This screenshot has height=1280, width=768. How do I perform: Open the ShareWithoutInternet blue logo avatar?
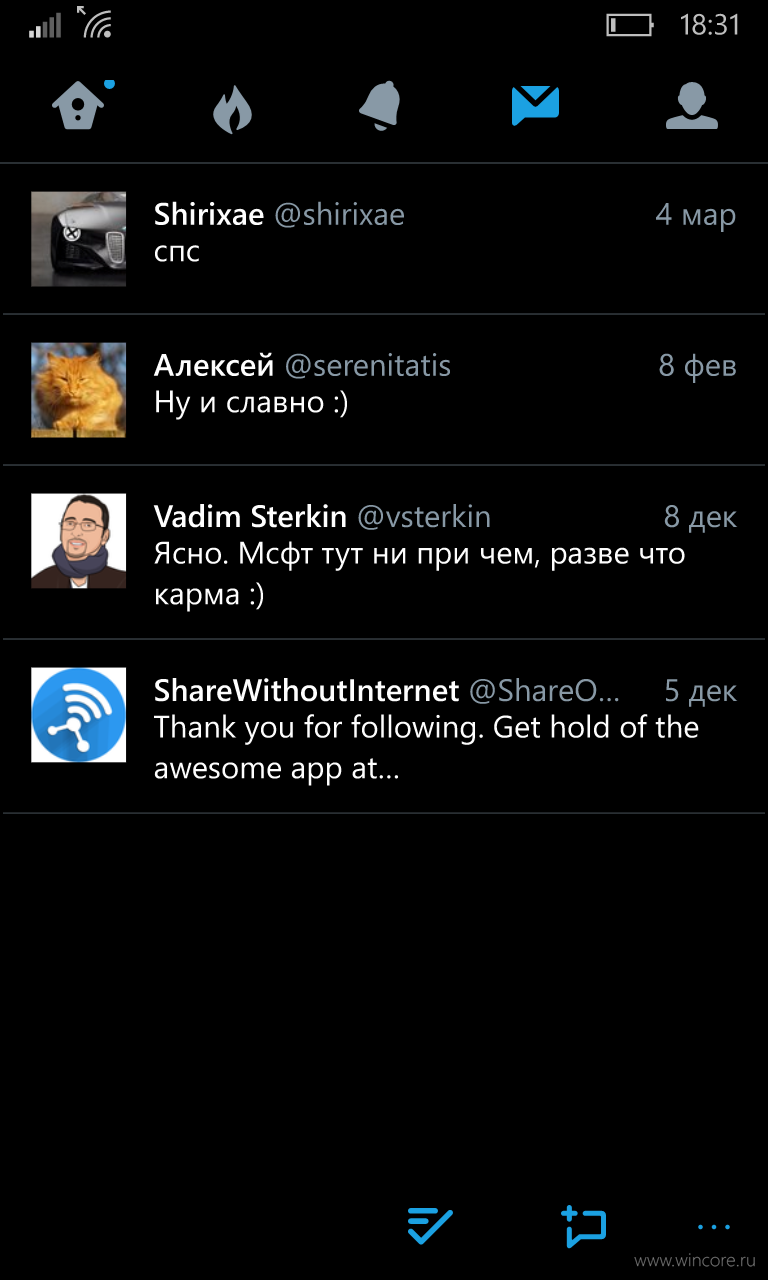(x=79, y=715)
